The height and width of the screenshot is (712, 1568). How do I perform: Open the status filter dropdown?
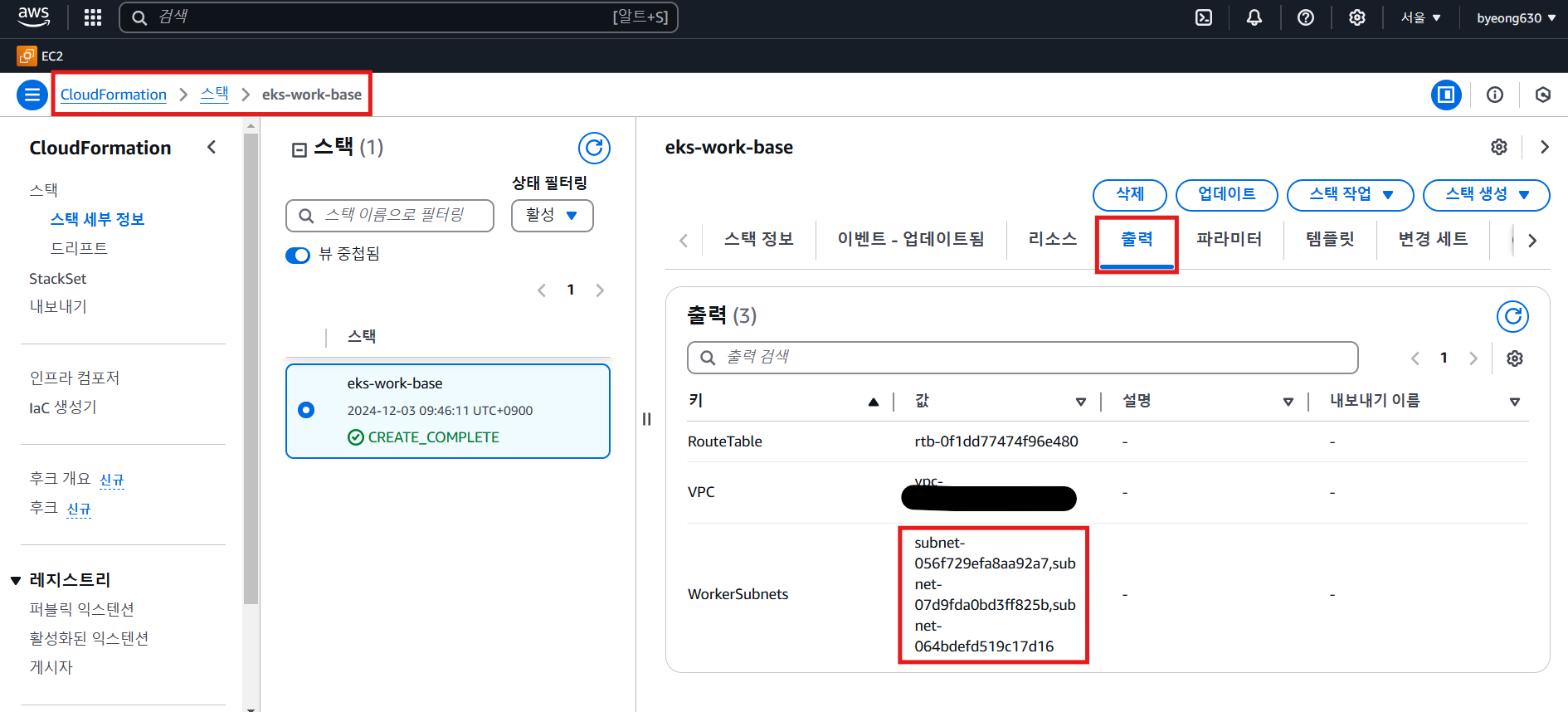click(553, 215)
